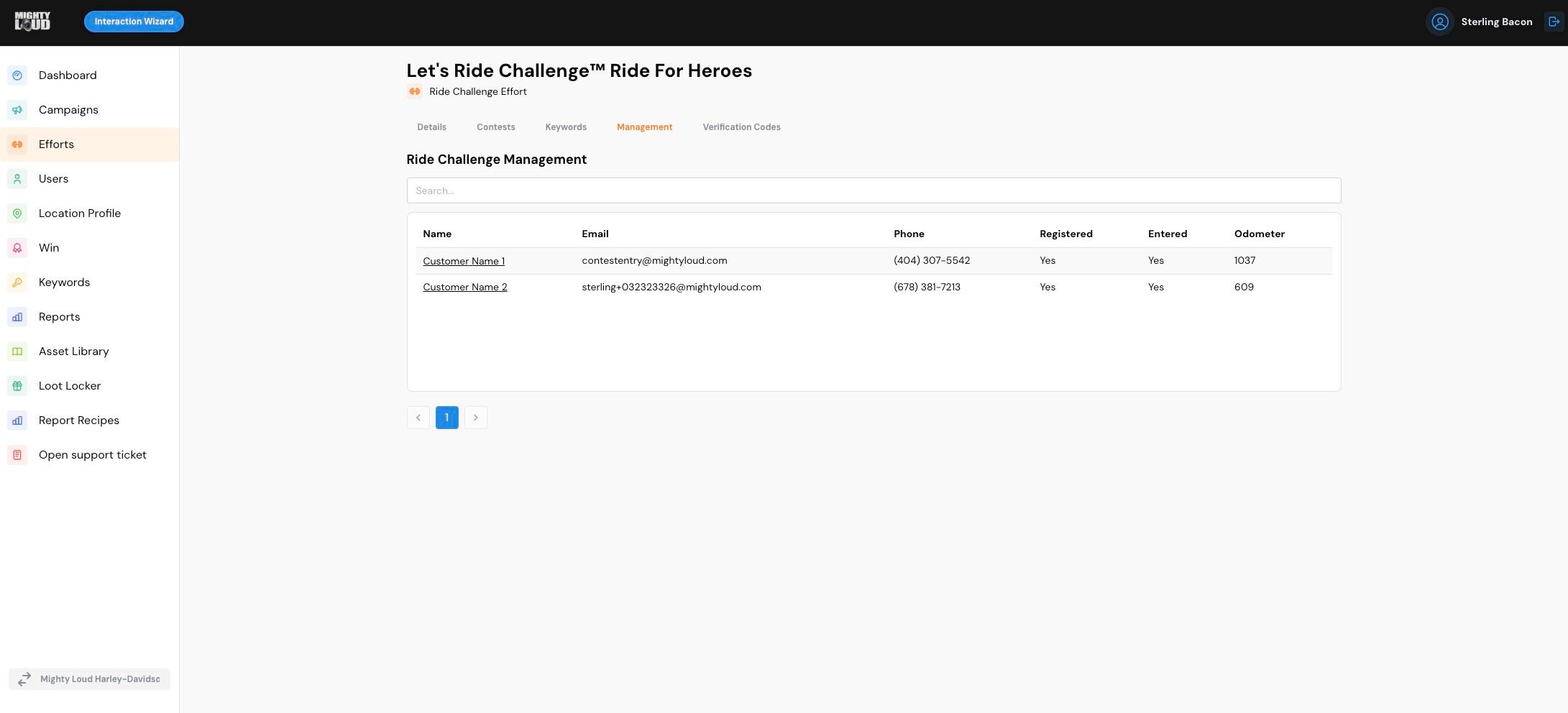Open the user profile avatar icon
Screen dimensions: 1568x713
pos(1439,22)
